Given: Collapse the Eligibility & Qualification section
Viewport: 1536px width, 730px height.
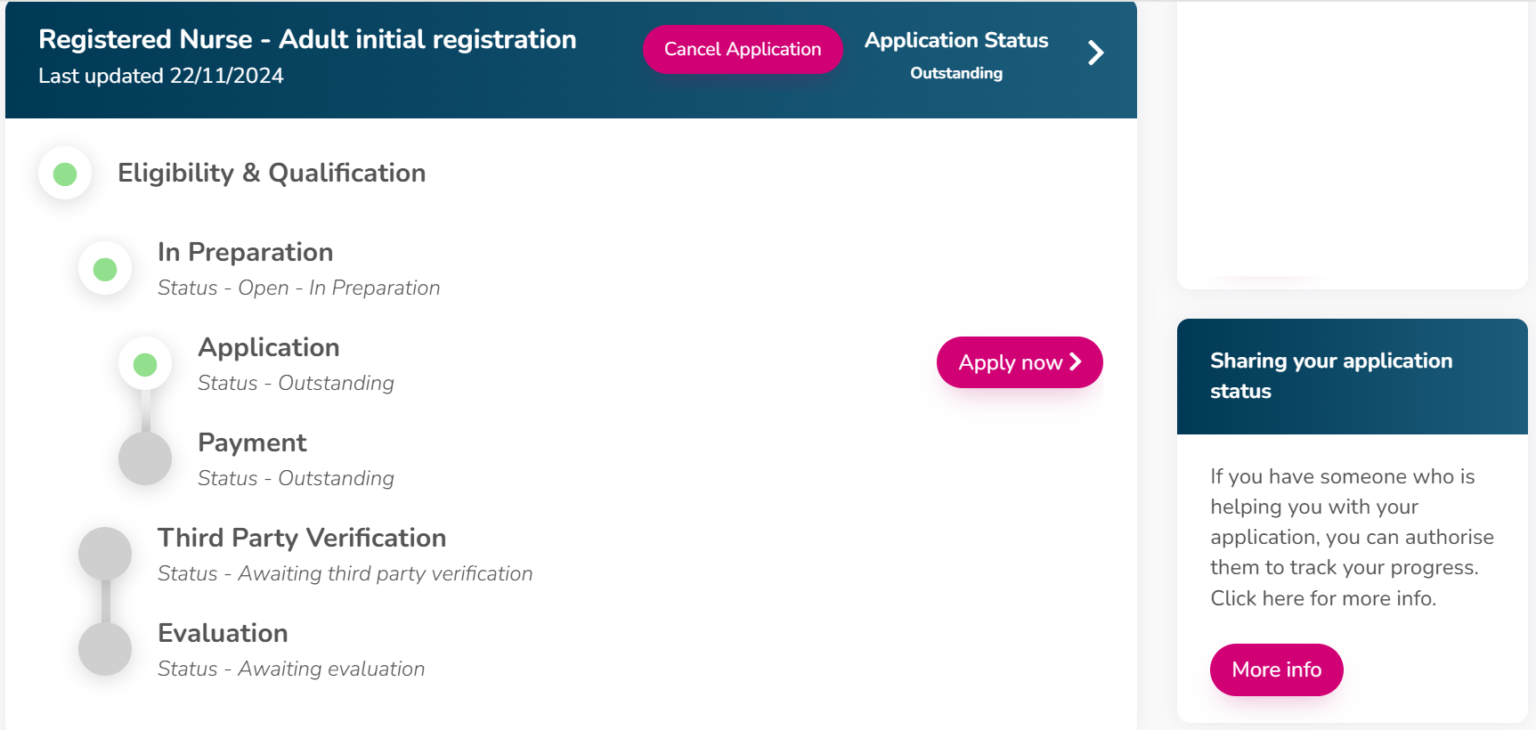Looking at the screenshot, I should pyautogui.click(x=271, y=173).
